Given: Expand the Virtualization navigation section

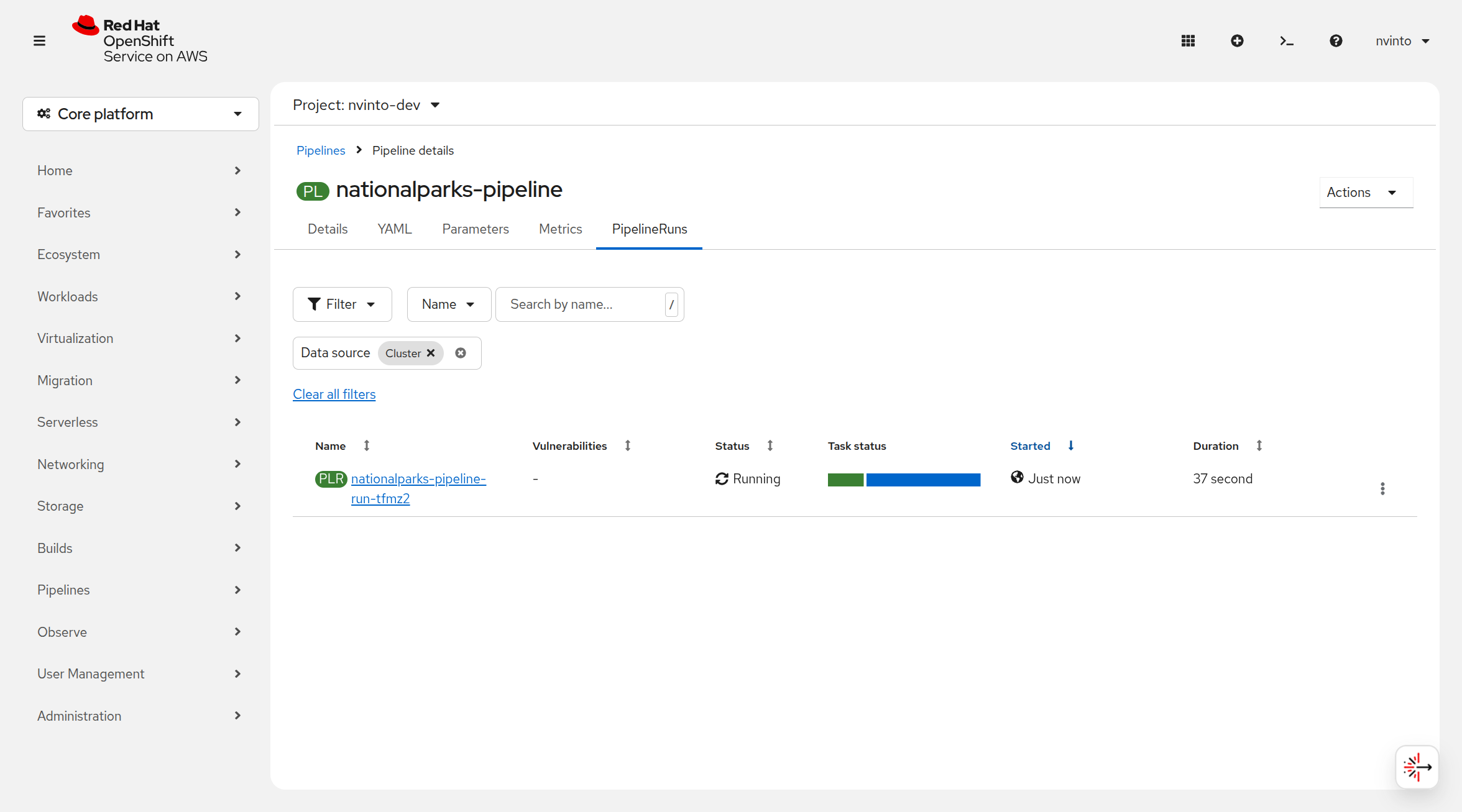Looking at the screenshot, I should [x=140, y=338].
